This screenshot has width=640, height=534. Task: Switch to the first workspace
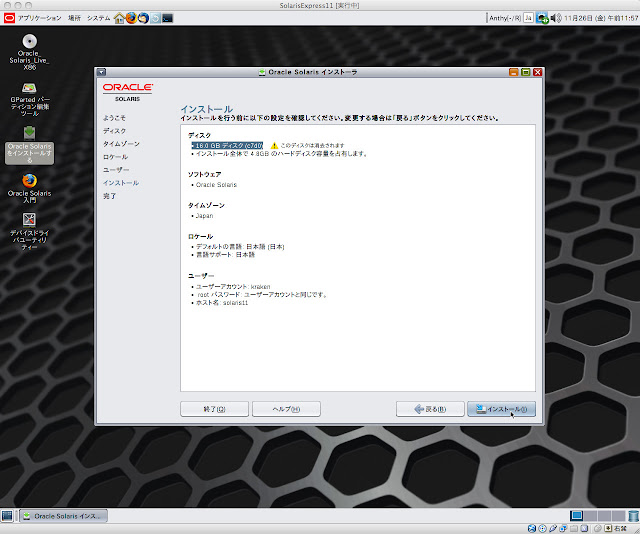(576, 516)
